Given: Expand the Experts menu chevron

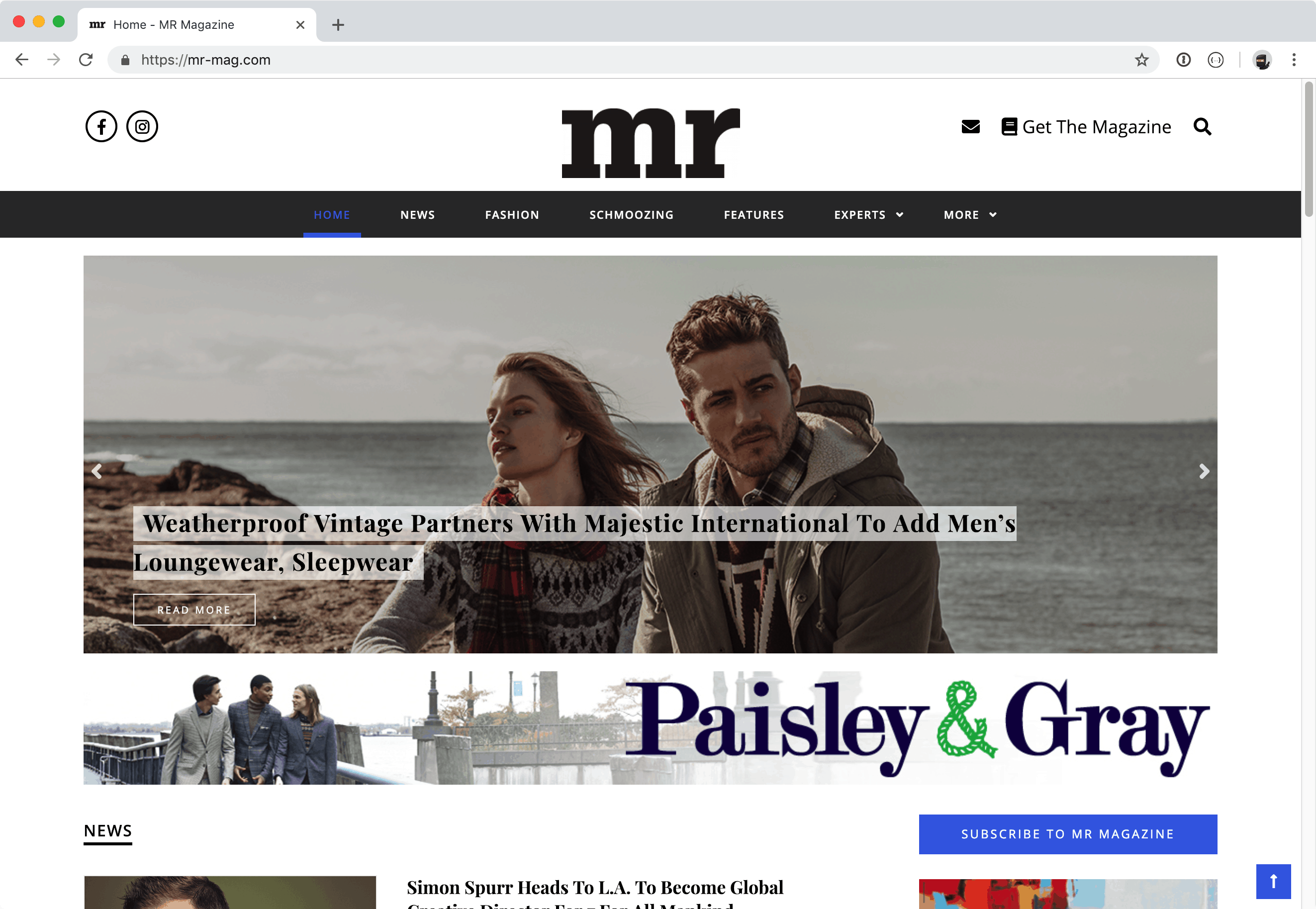Looking at the screenshot, I should (900, 215).
